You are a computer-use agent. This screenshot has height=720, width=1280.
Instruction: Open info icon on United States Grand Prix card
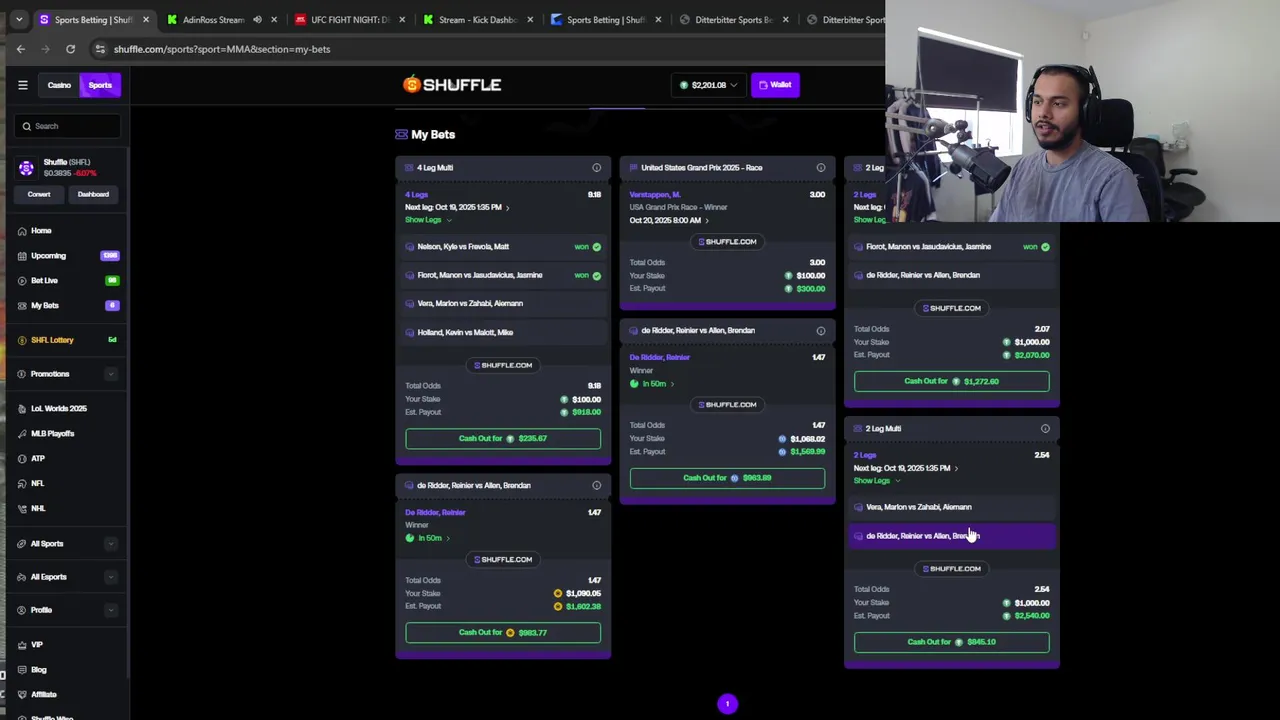click(821, 168)
